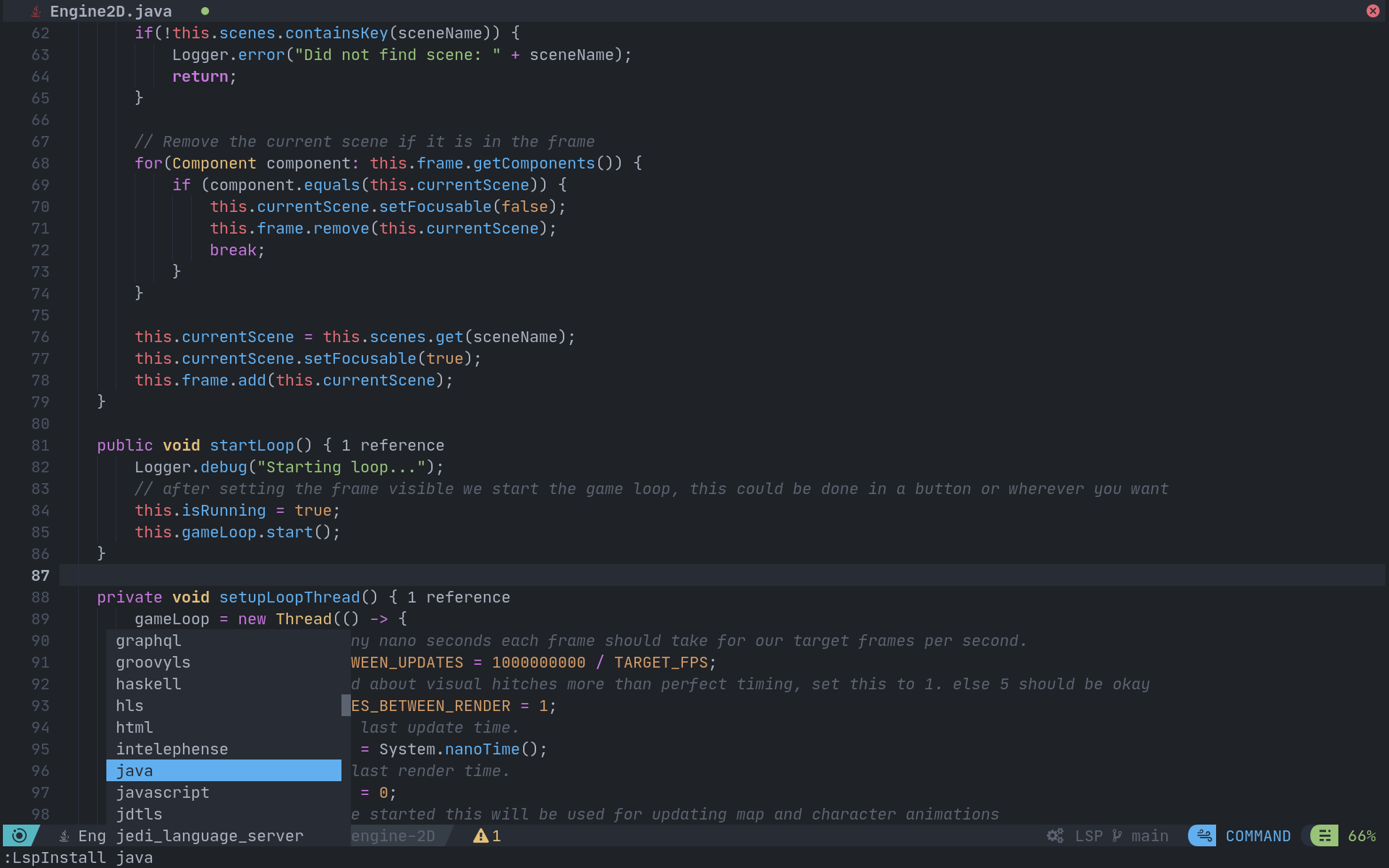Click the completion popup scrollbar thumb
Screen dimensions: 1389x868
[x=346, y=705]
